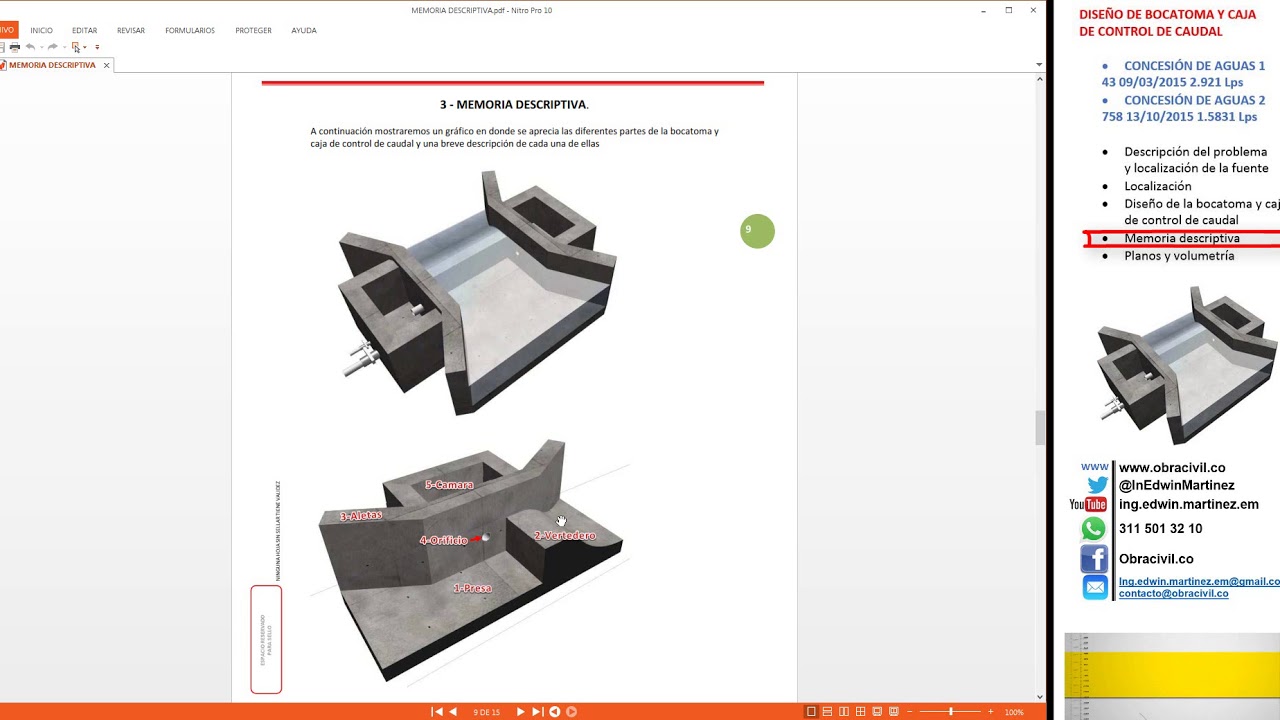Click the zoom slider handle
This screenshot has width=1280, height=720.
tap(951, 711)
